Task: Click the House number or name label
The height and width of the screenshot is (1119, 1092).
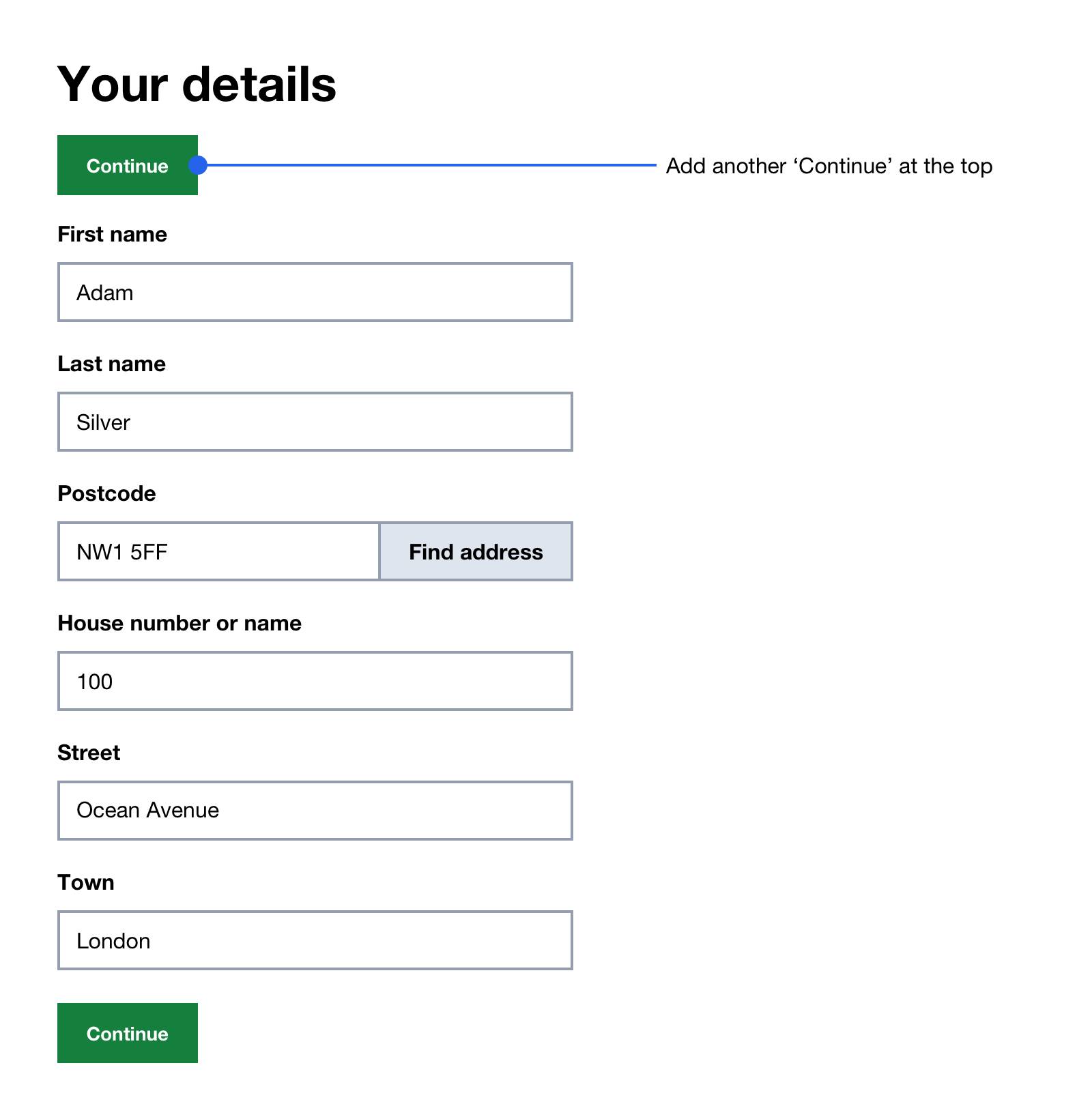Action: 179,622
